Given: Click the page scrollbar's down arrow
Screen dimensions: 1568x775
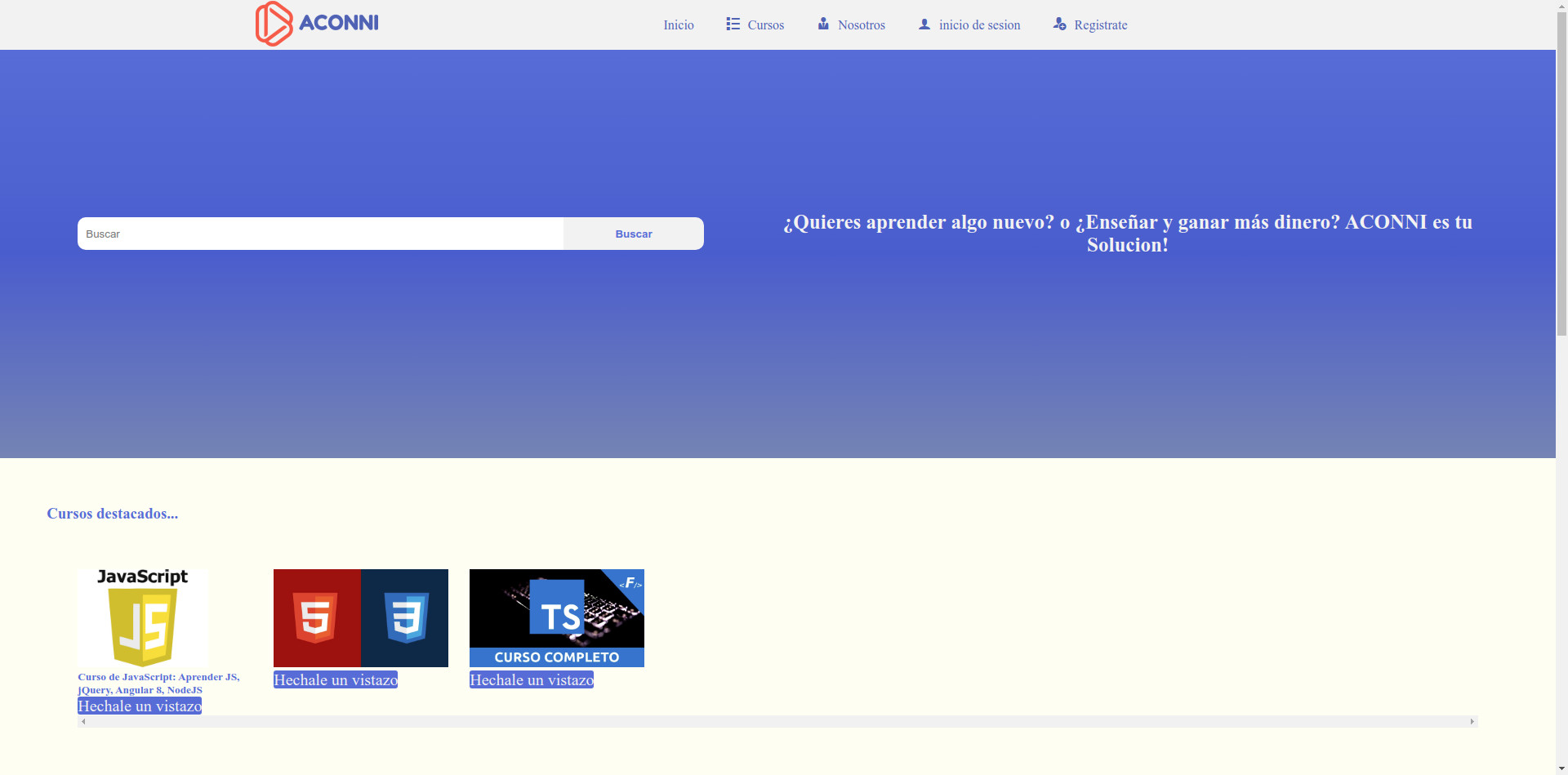Looking at the screenshot, I should click(x=1561, y=769).
